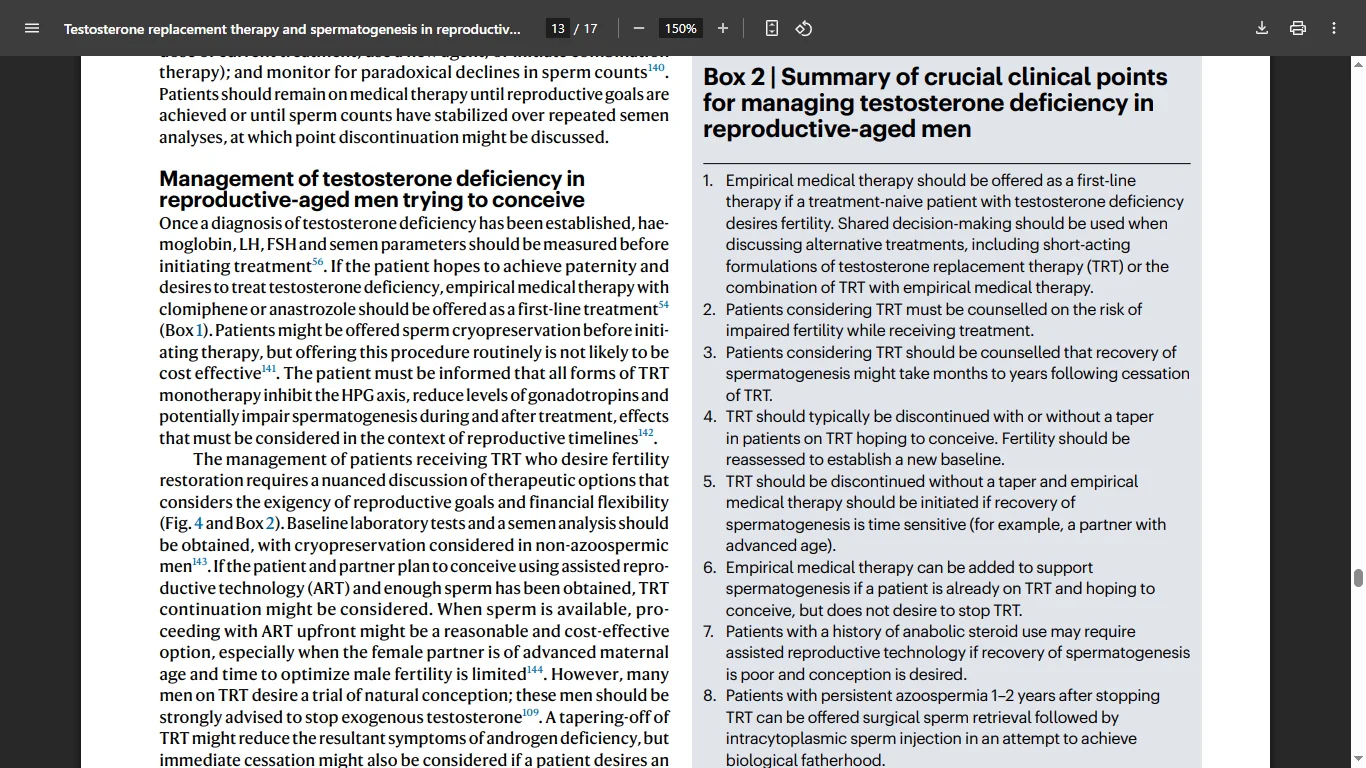Screen dimensions: 1366x768
Task: Click text 'strongly advised to stop exogenous testosterone'
Action: click(x=340, y=717)
